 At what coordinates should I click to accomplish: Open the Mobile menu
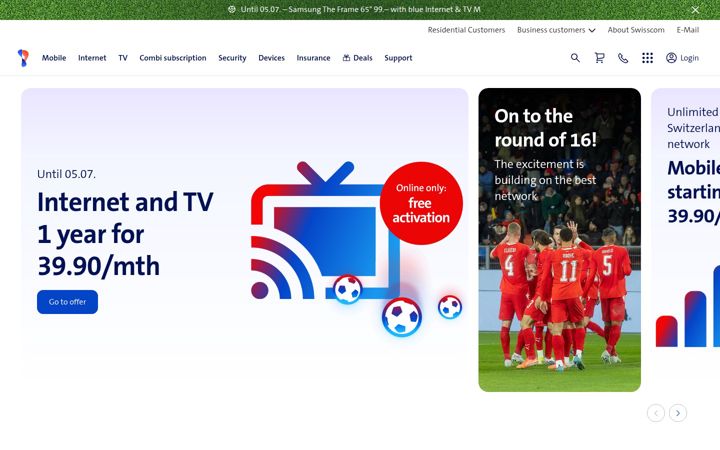[x=54, y=58]
